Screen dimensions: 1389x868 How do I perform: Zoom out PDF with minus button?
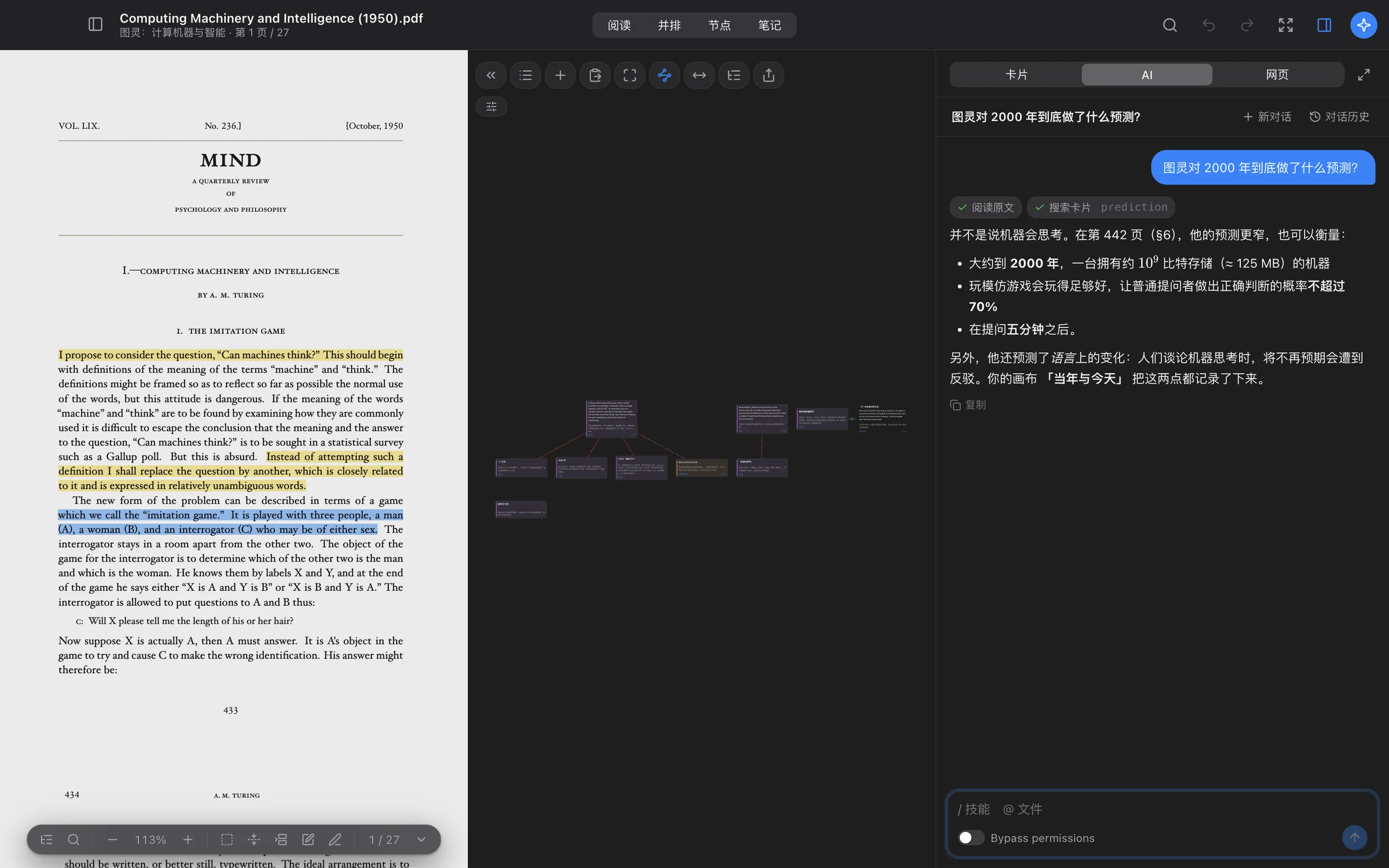(x=112, y=840)
